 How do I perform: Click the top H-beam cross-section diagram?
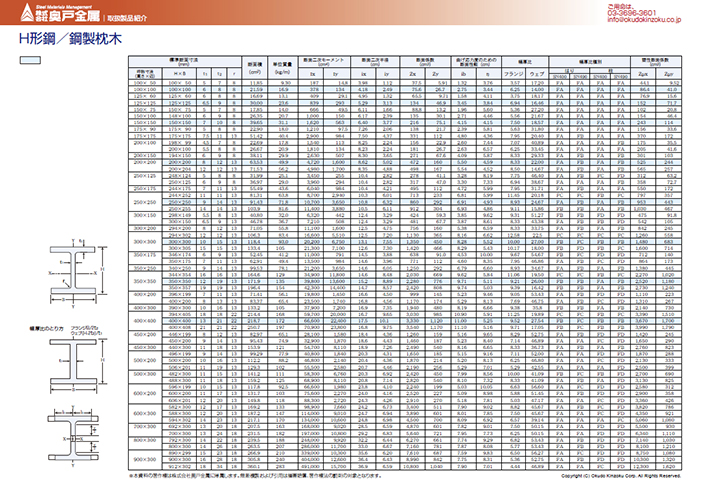[x=76, y=274]
